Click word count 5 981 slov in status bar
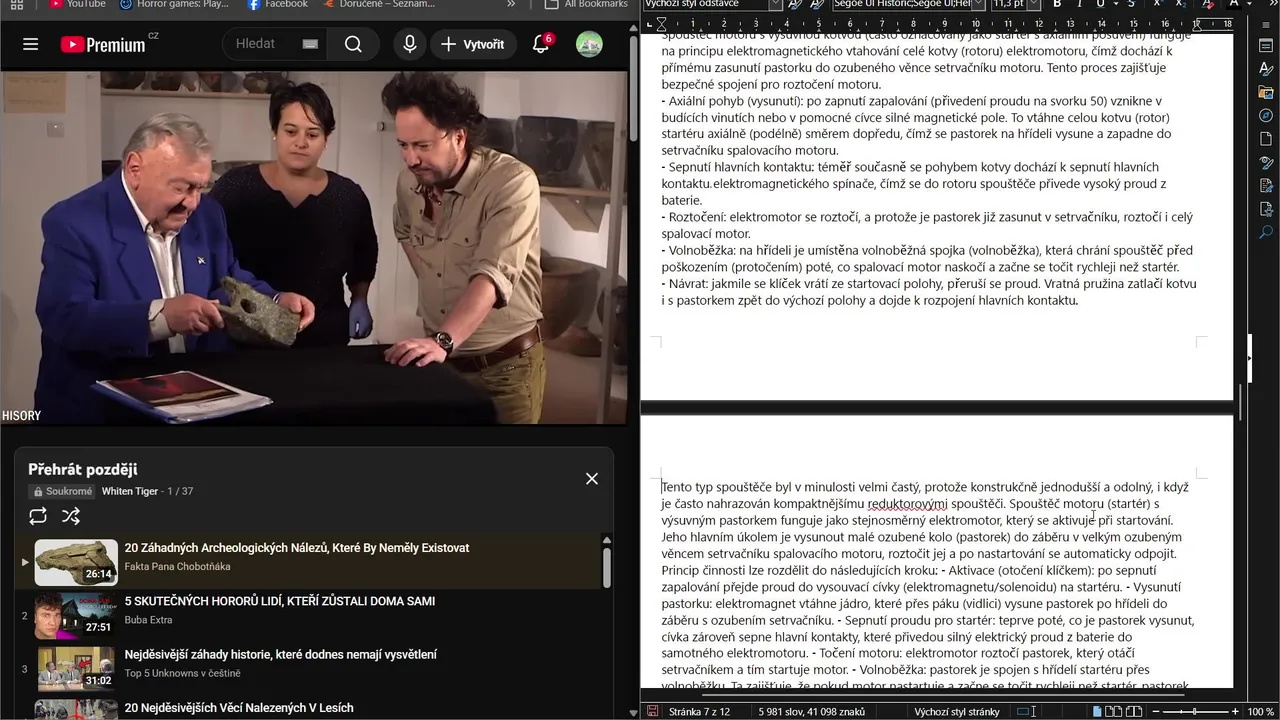This screenshot has height=720, width=1280. pyautogui.click(x=811, y=712)
